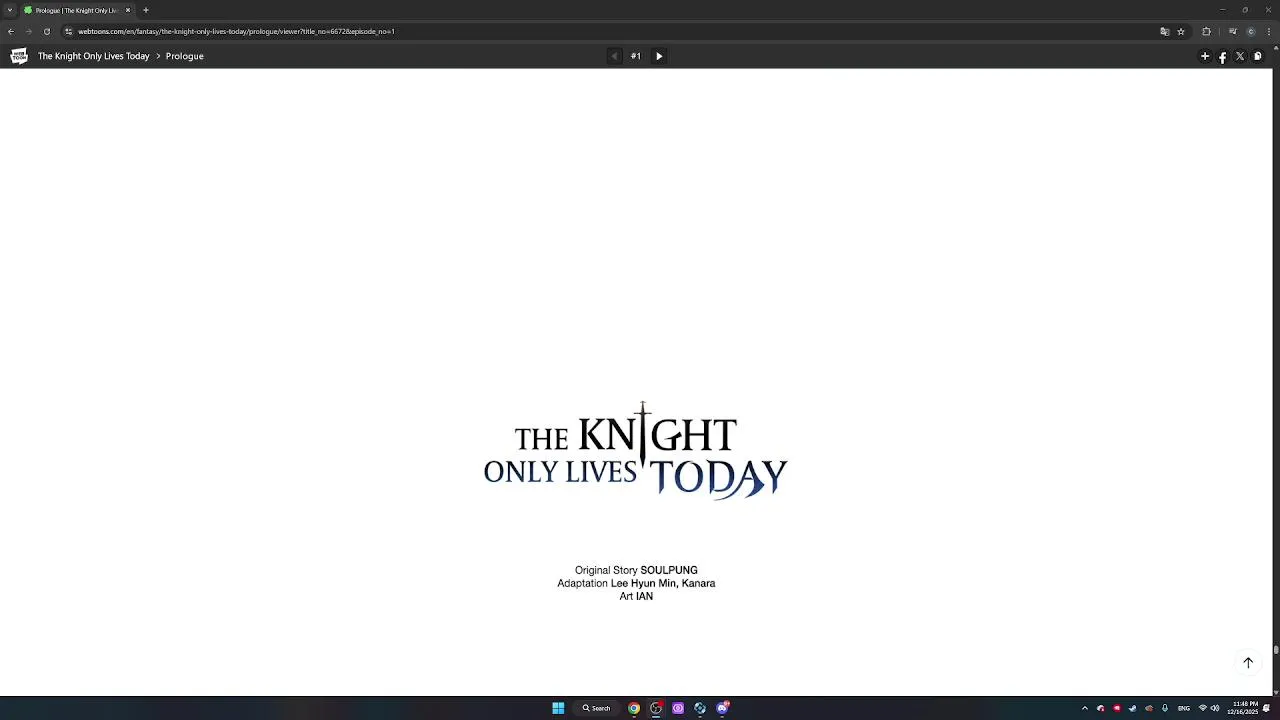Click the Art IAN credit

point(636,596)
